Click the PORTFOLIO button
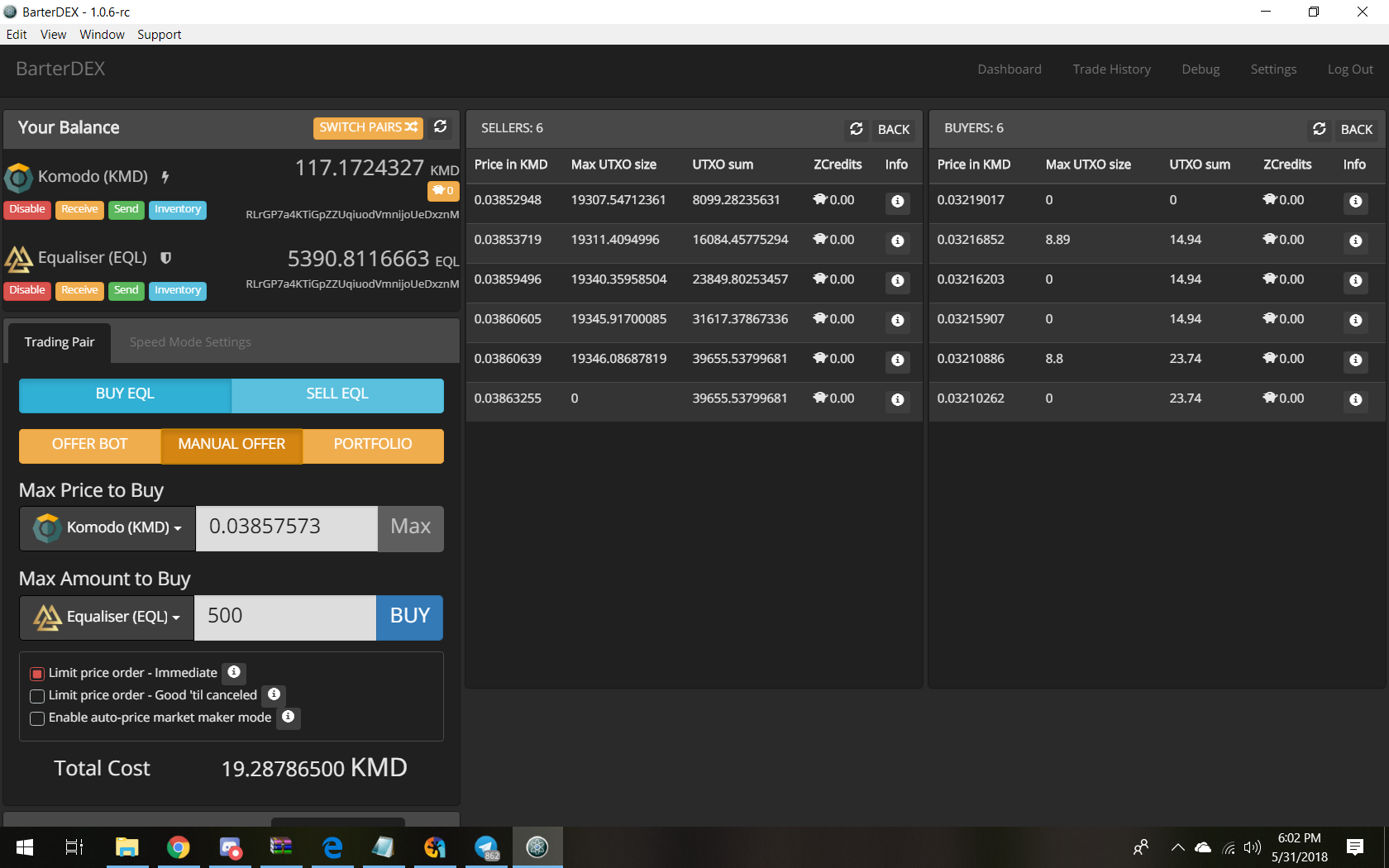Screen dimensions: 1389x868 [x=373, y=446]
